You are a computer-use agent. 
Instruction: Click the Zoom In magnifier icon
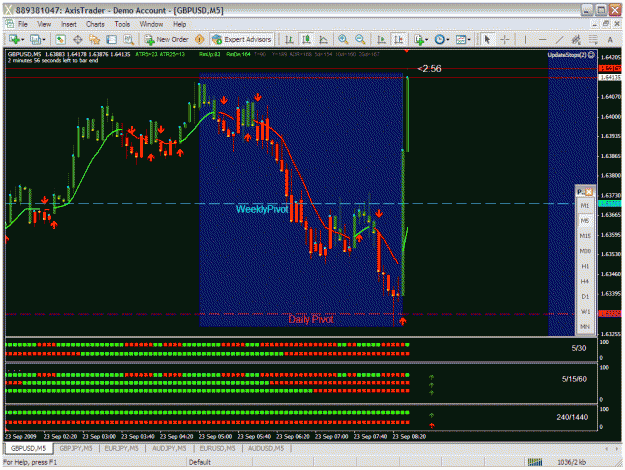click(x=343, y=39)
